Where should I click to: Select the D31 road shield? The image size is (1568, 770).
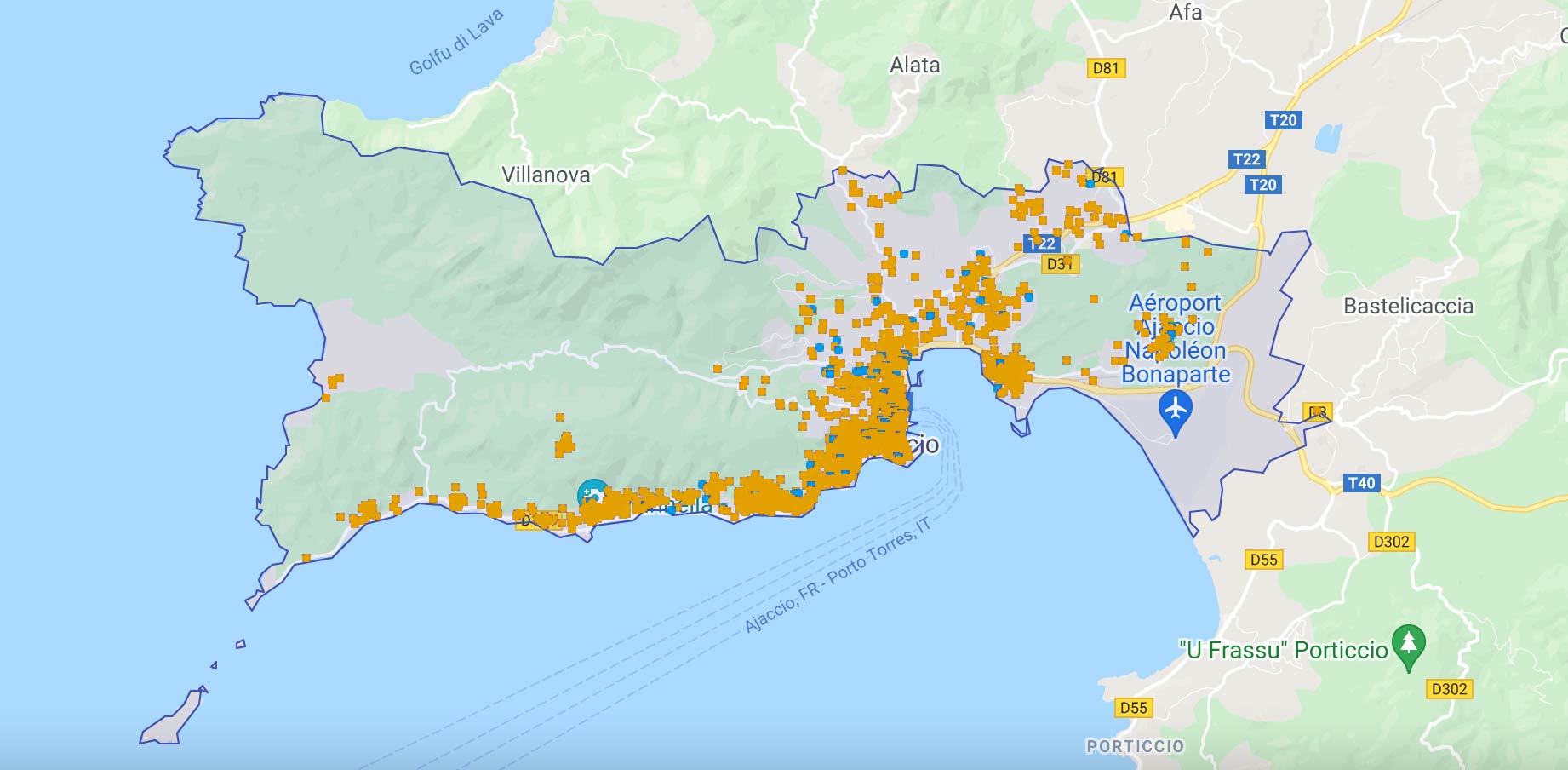(1060, 264)
